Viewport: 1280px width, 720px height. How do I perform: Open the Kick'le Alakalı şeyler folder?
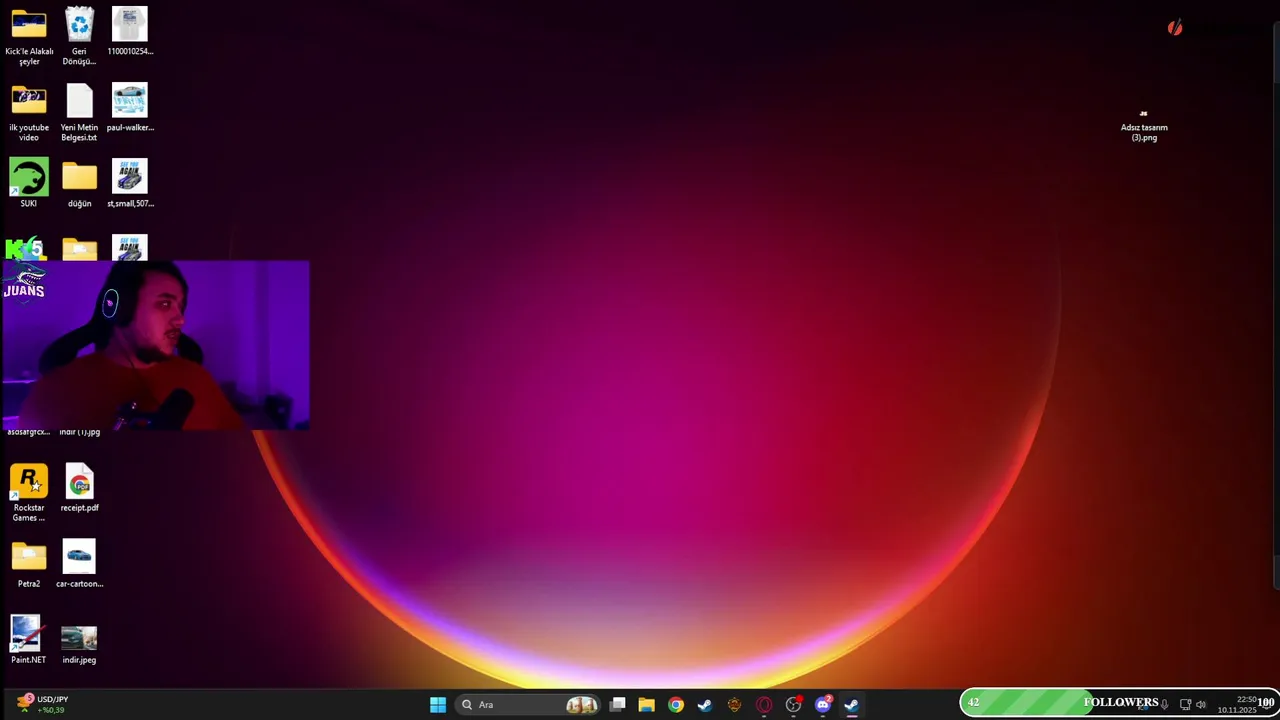[x=29, y=36]
